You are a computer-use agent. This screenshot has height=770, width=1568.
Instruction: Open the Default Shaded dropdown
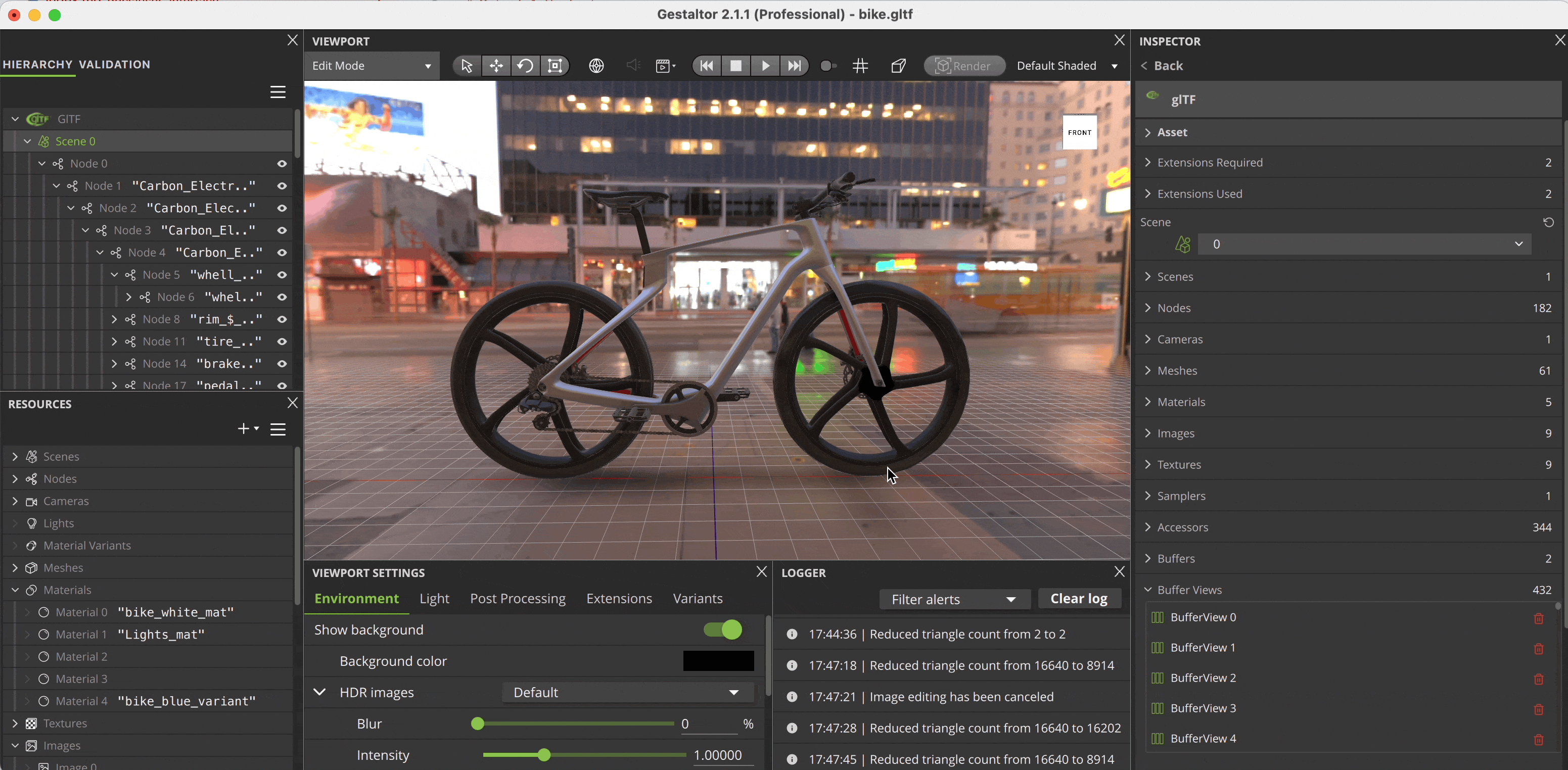point(1067,66)
